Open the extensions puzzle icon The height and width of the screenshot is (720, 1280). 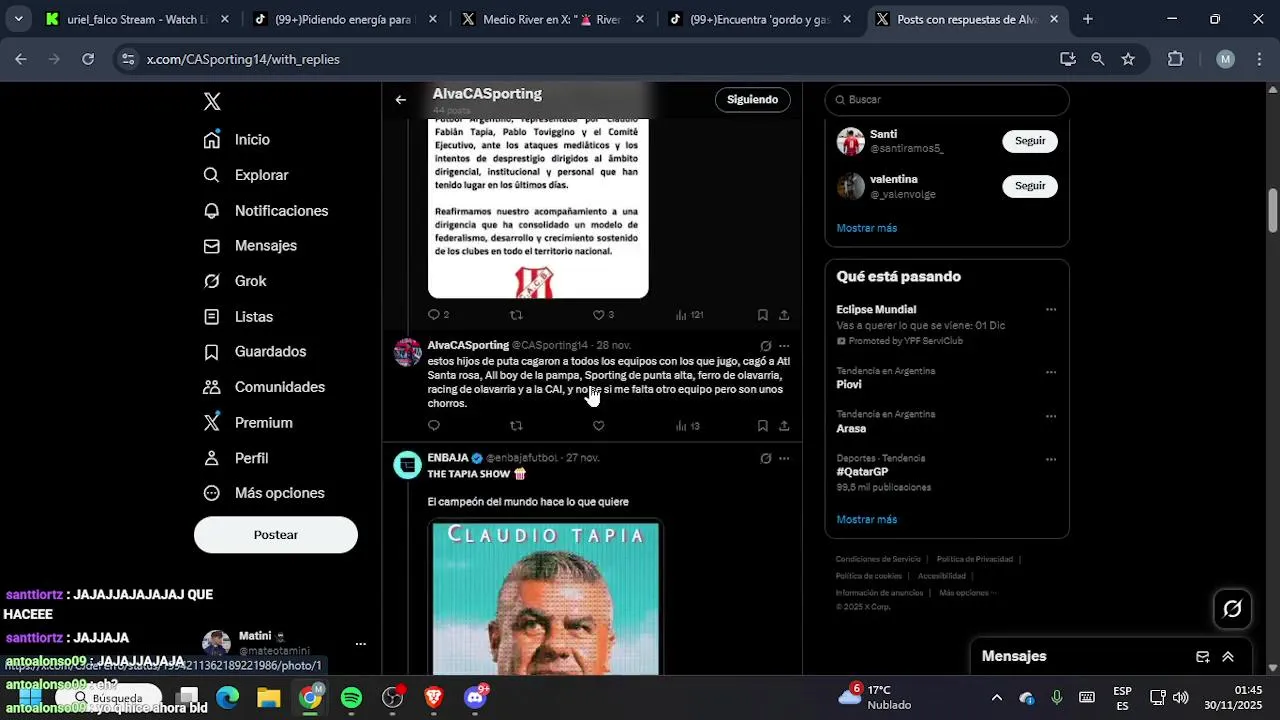click(x=1175, y=59)
